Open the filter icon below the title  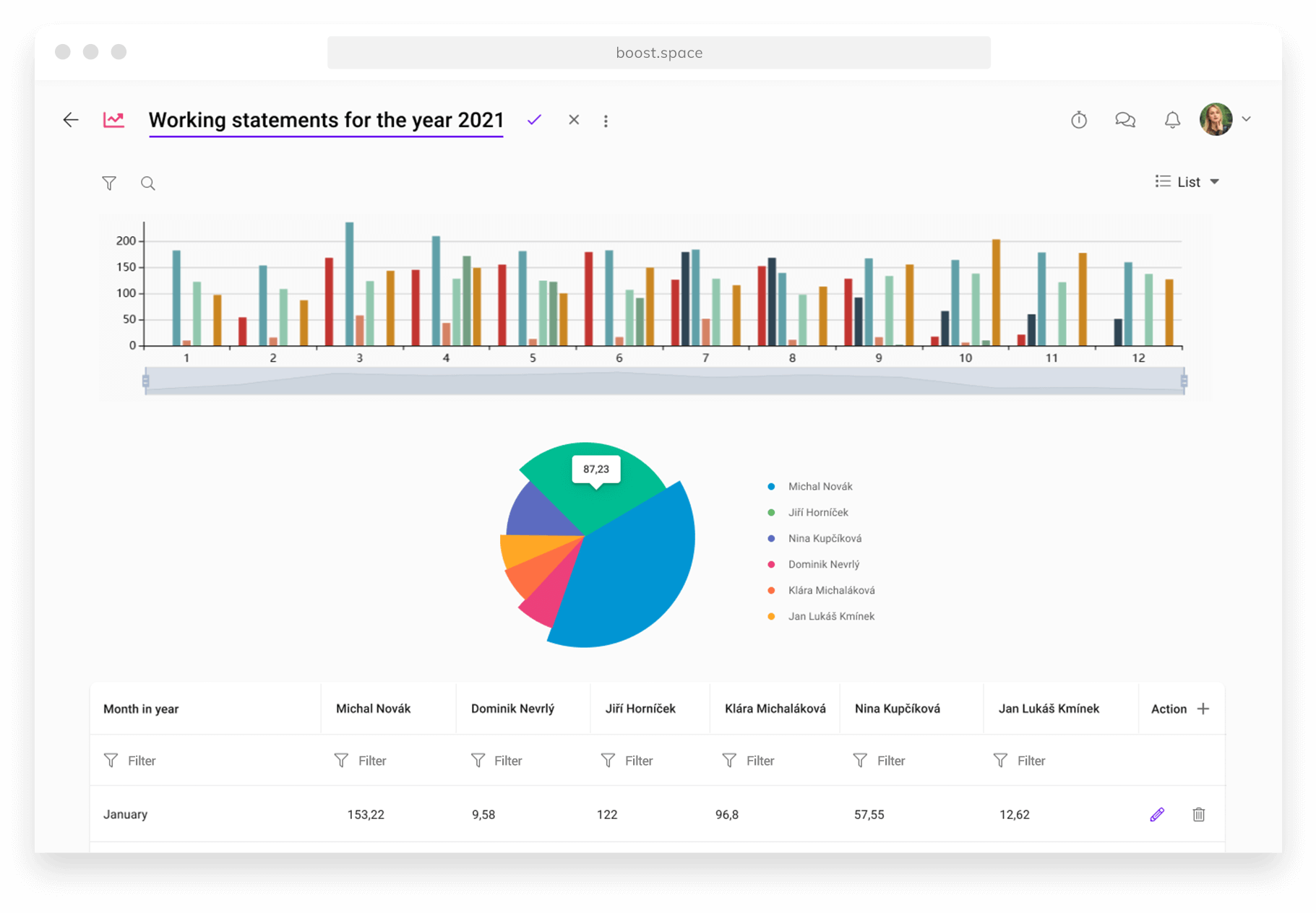coord(109,183)
